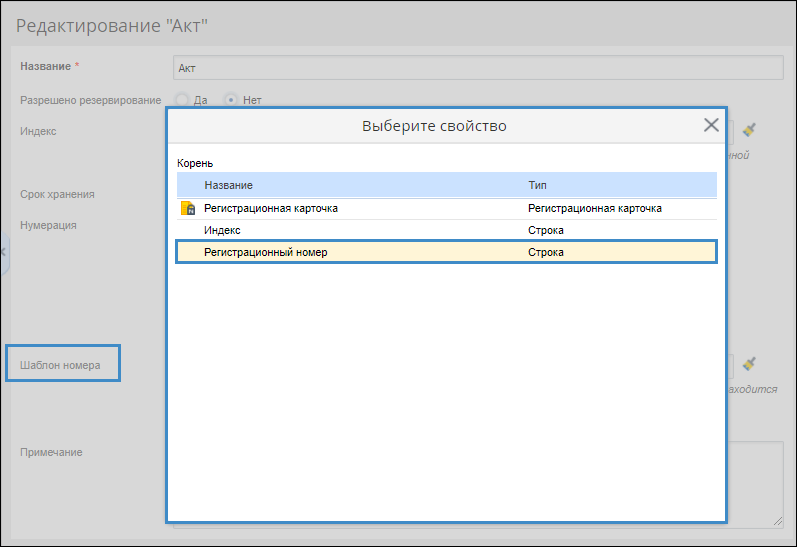Click the Регистрационная карточка folder icon
Viewport: 797px width, 547px height.
187,209
